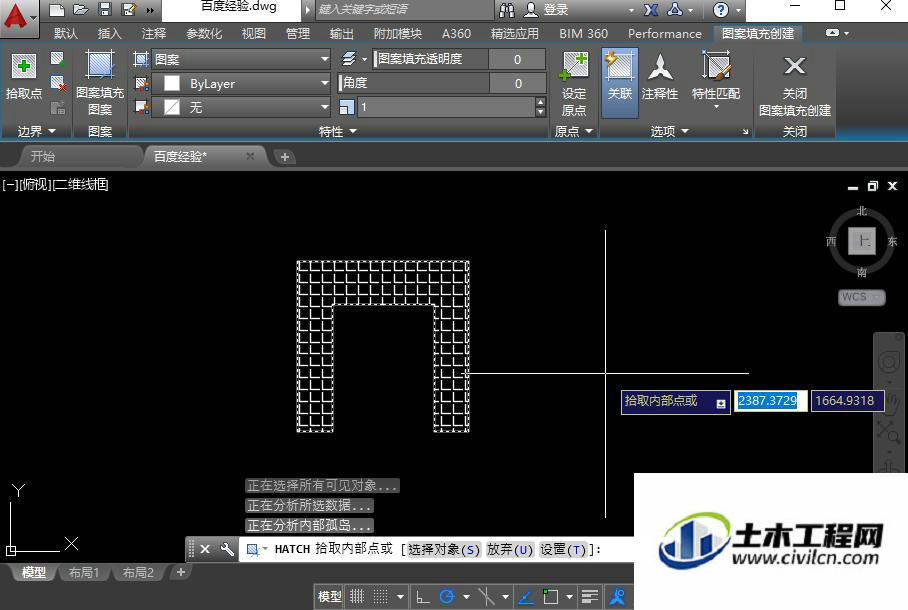Open the 视图 (View) ribbon tab
The image size is (908, 610).
(x=254, y=34)
